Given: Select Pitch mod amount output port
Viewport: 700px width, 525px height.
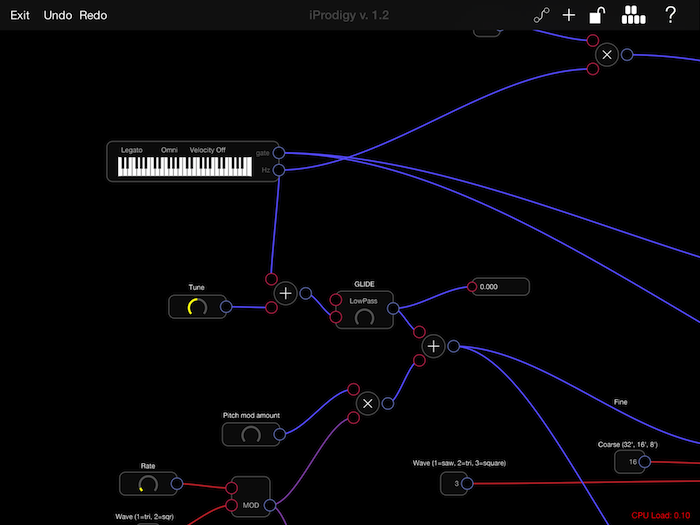Looking at the screenshot, I should click(x=279, y=434).
